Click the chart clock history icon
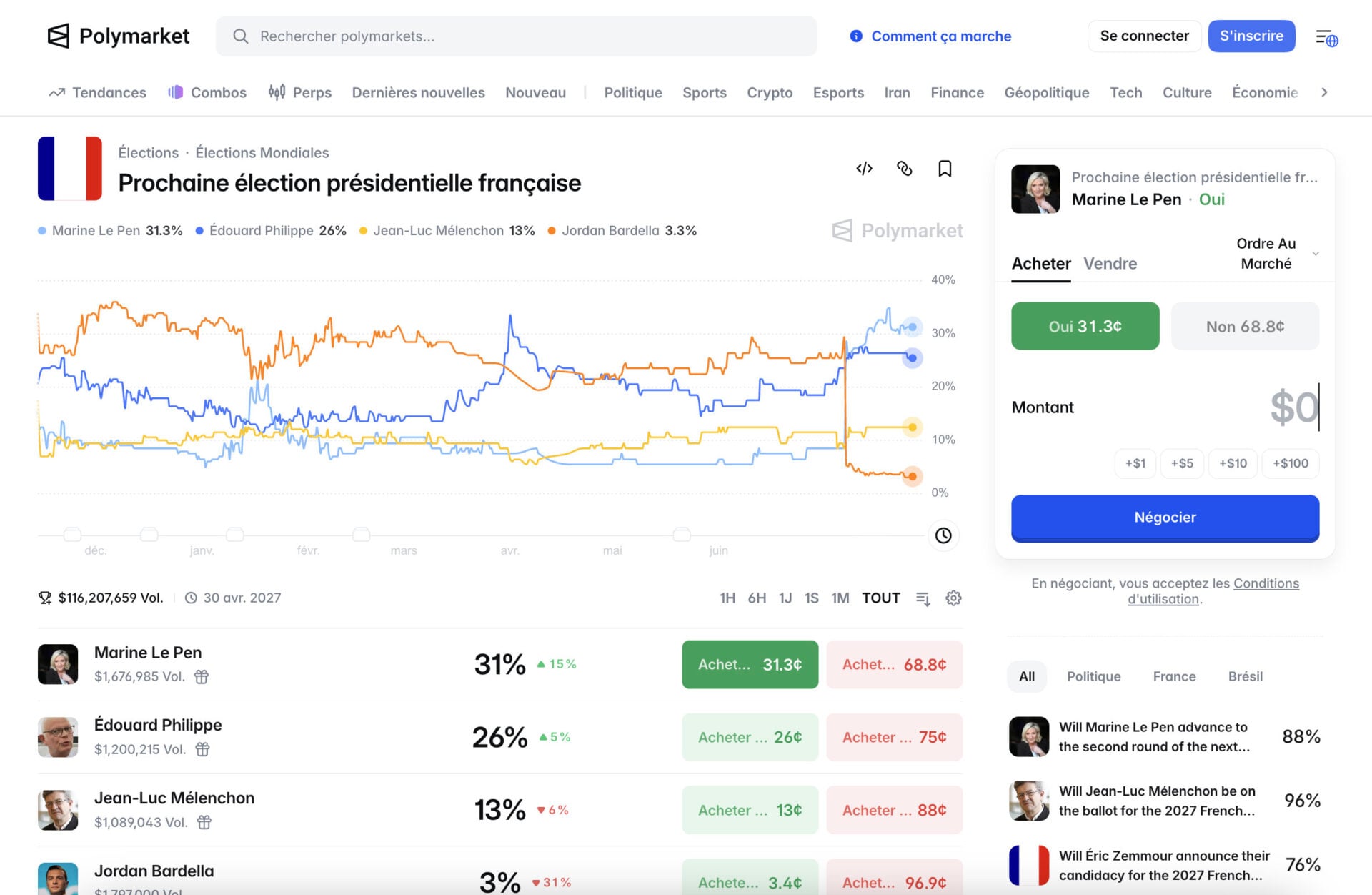This screenshot has width=1372, height=895. click(943, 535)
